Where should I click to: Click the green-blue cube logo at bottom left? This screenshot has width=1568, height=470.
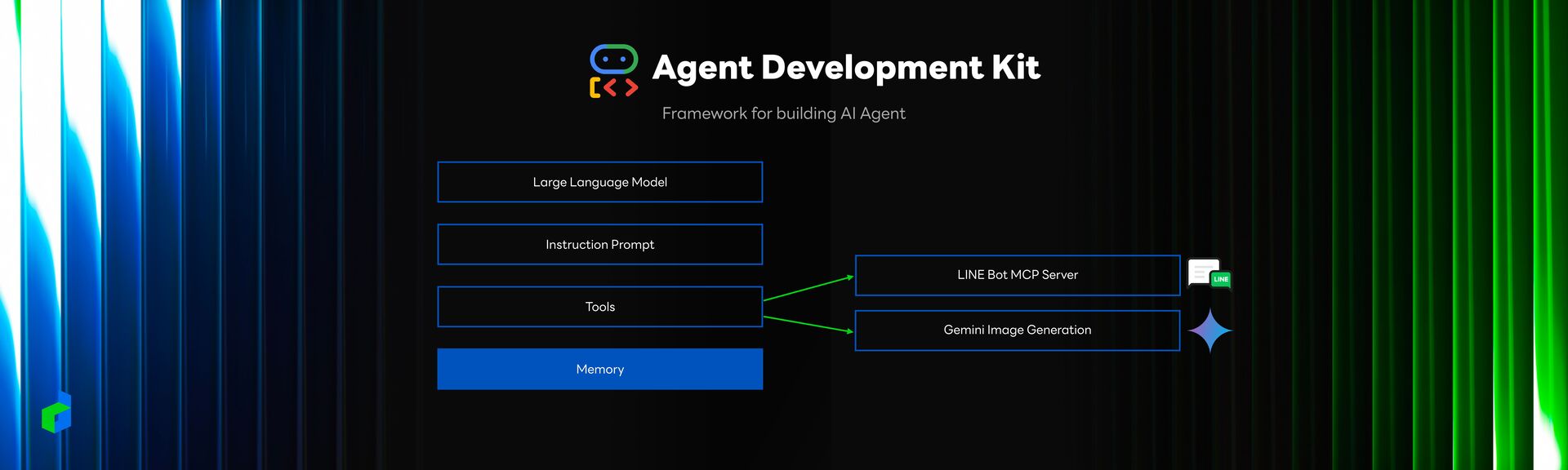tap(56, 411)
